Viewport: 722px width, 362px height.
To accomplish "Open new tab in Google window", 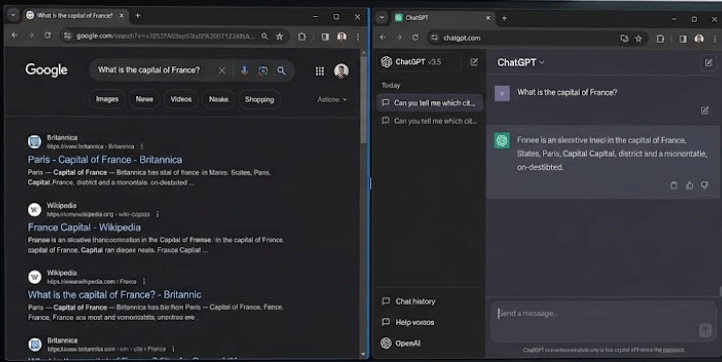I will coord(137,15).
